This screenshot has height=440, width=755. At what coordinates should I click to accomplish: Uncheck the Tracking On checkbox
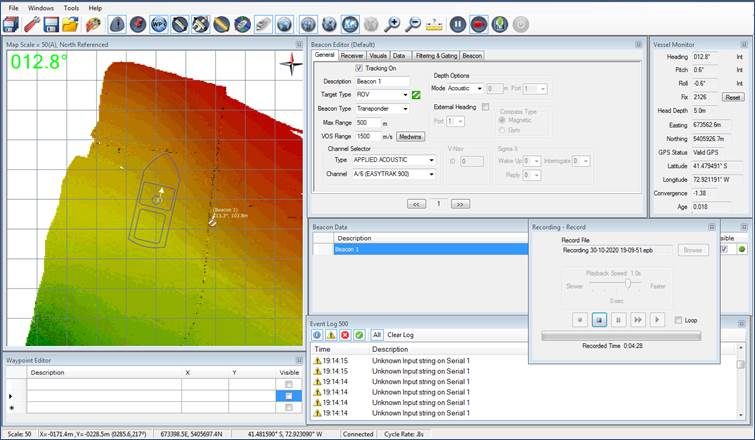359,68
